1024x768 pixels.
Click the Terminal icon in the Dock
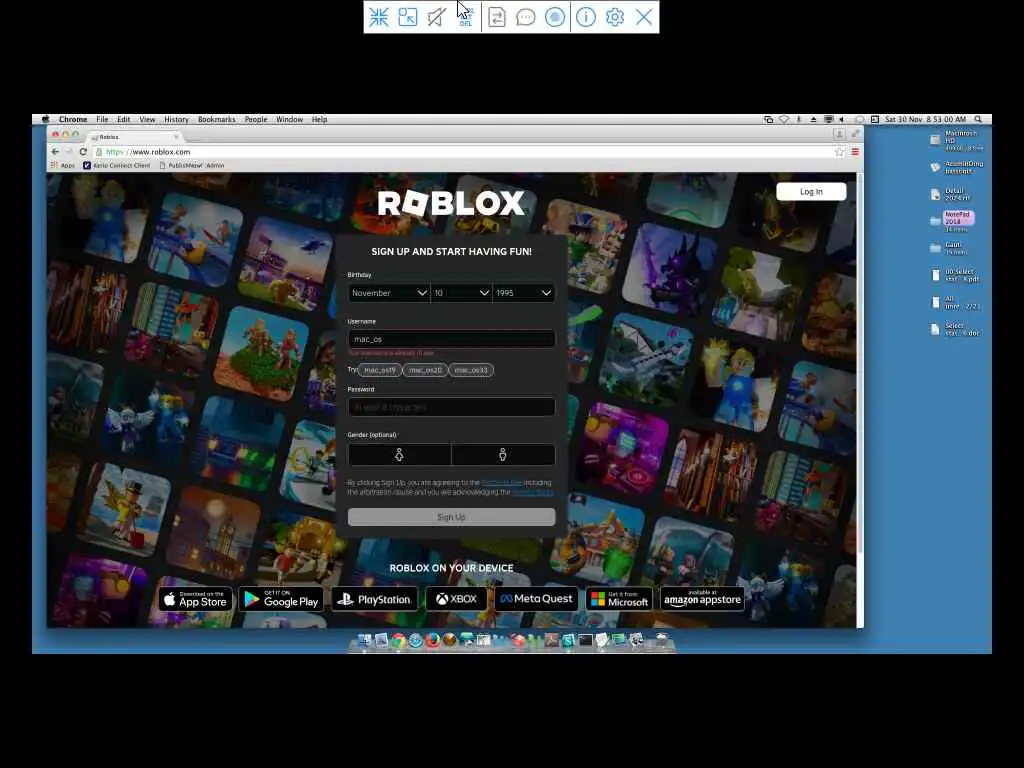tap(585, 640)
